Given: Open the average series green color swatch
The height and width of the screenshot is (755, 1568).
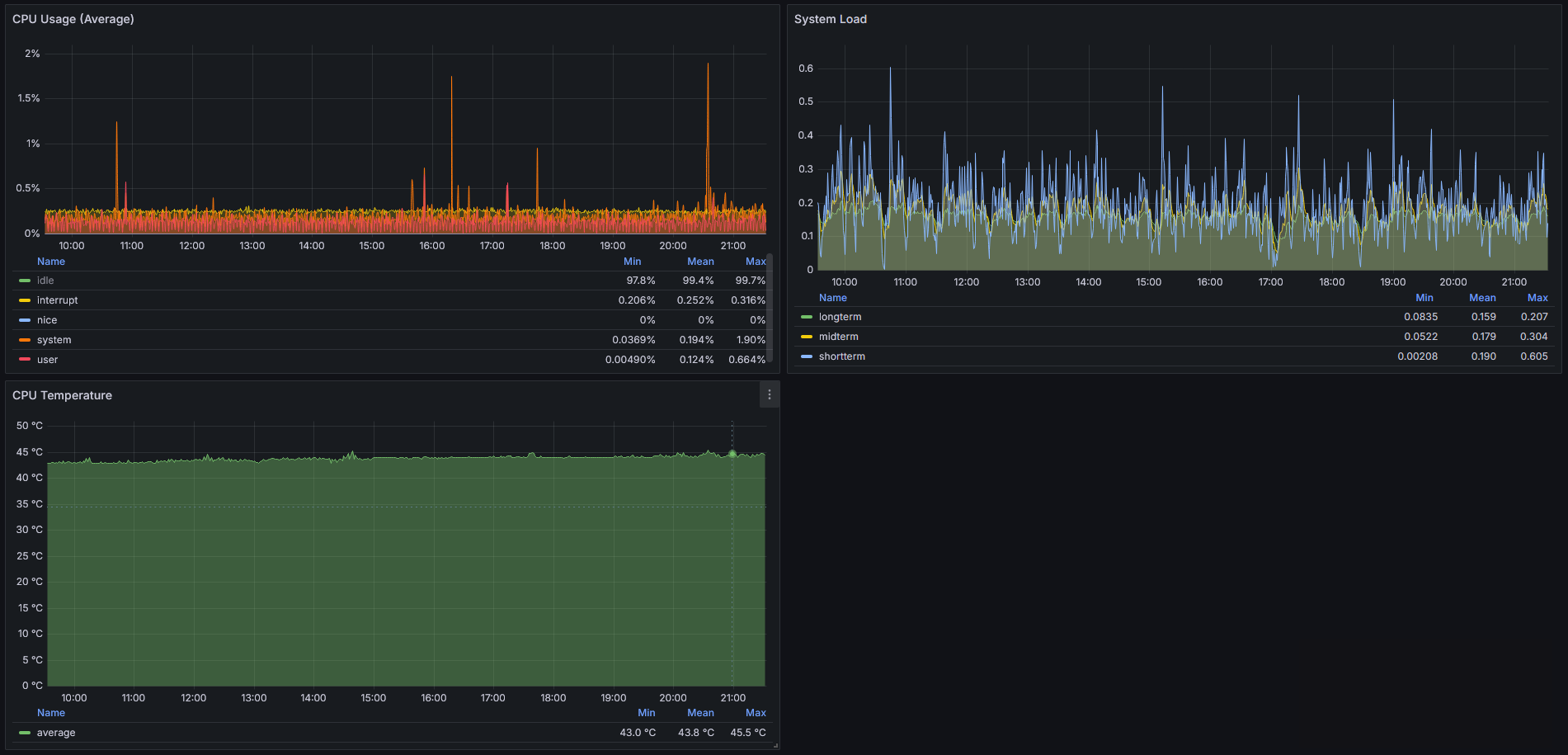Looking at the screenshot, I should (25, 733).
